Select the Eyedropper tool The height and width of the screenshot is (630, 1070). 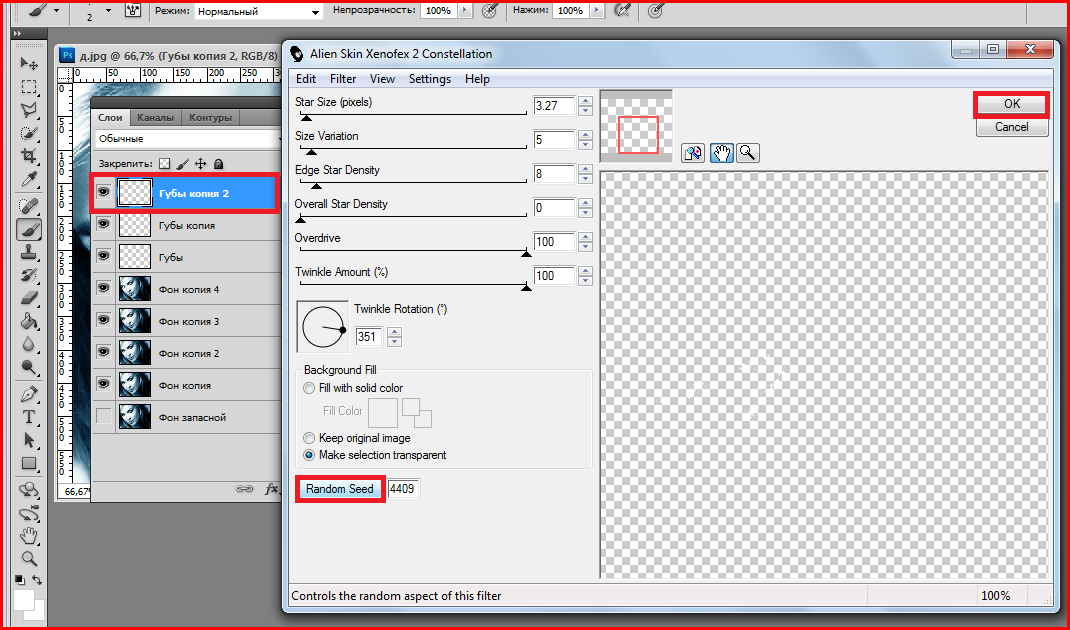[29, 180]
